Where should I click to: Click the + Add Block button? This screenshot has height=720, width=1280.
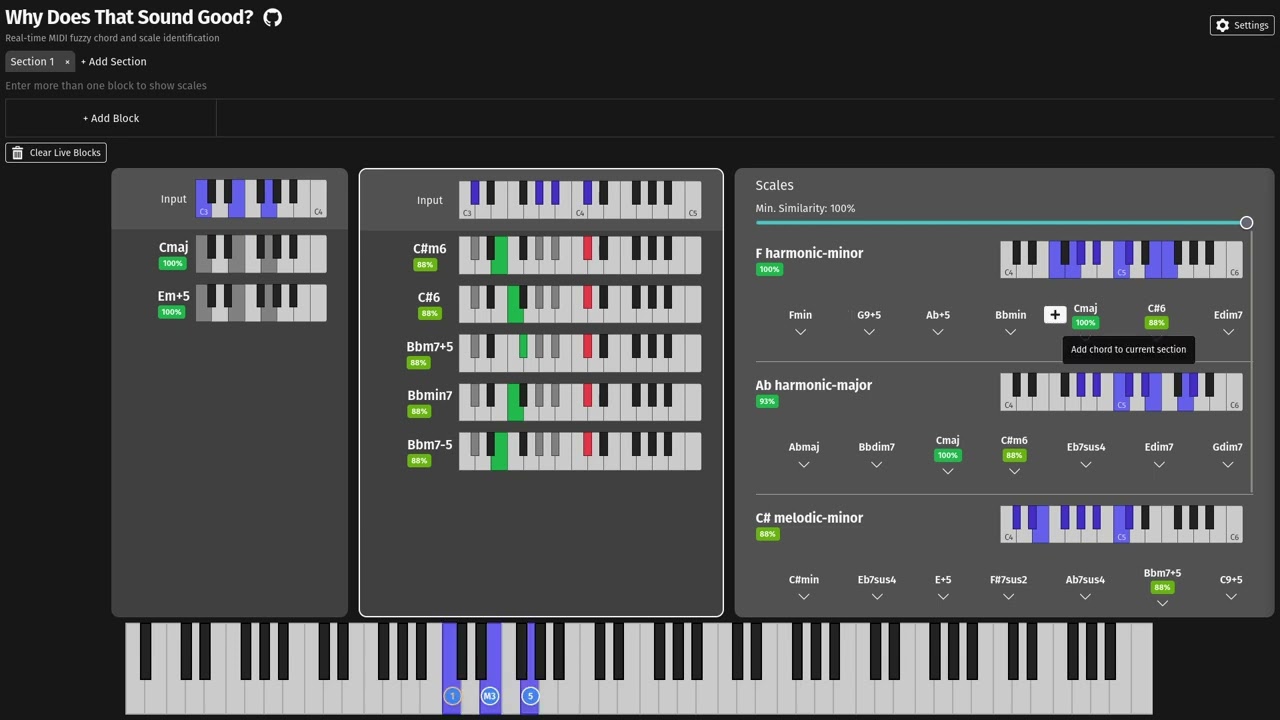111,118
